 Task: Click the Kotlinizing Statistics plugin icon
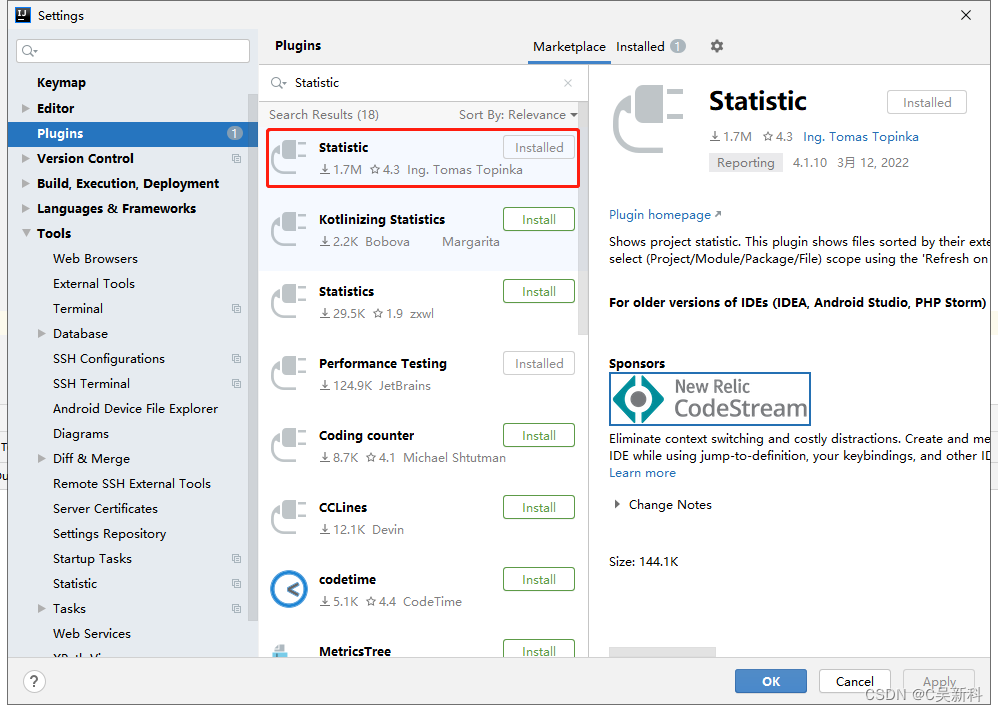point(289,230)
